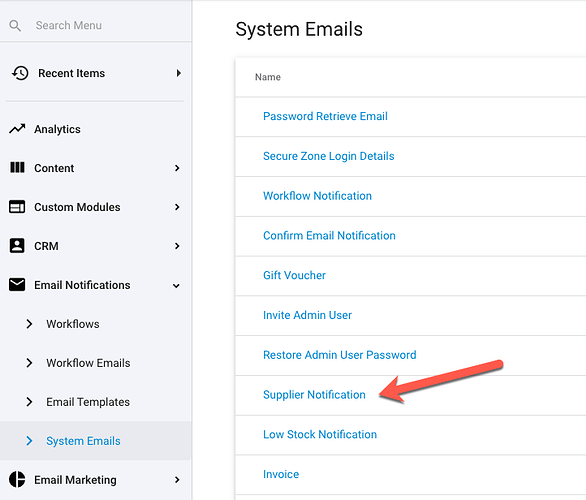The height and width of the screenshot is (500, 586).
Task: Click the Recent Items history icon
Action: click(x=20, y=73)
